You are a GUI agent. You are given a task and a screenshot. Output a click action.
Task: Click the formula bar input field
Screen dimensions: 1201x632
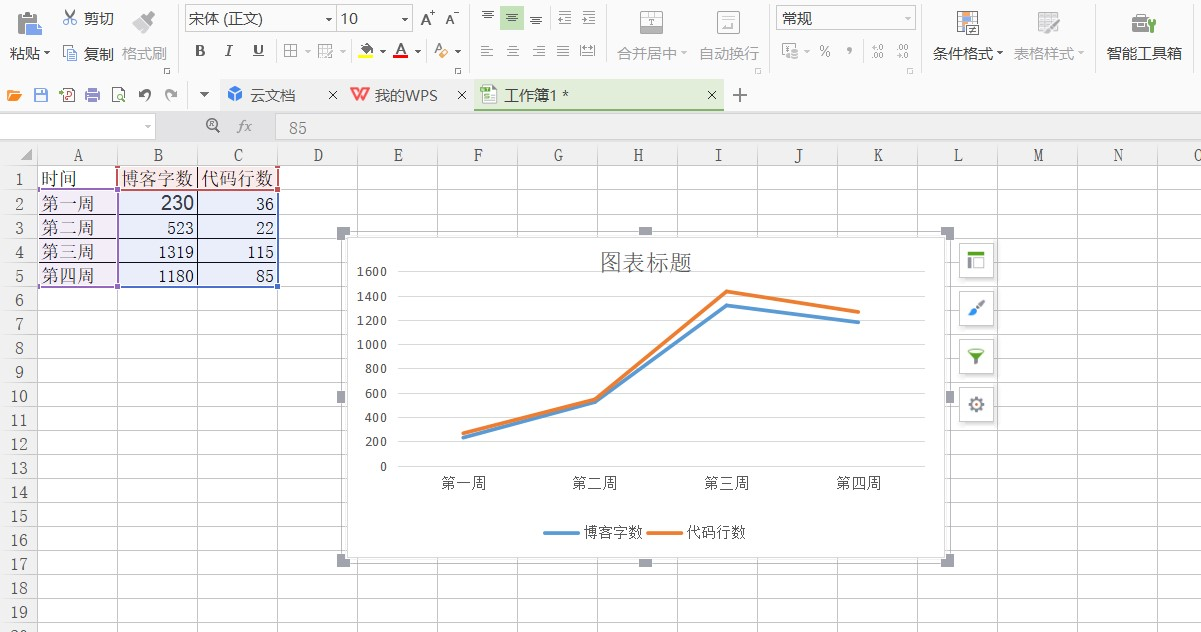[x=738, y=127]
